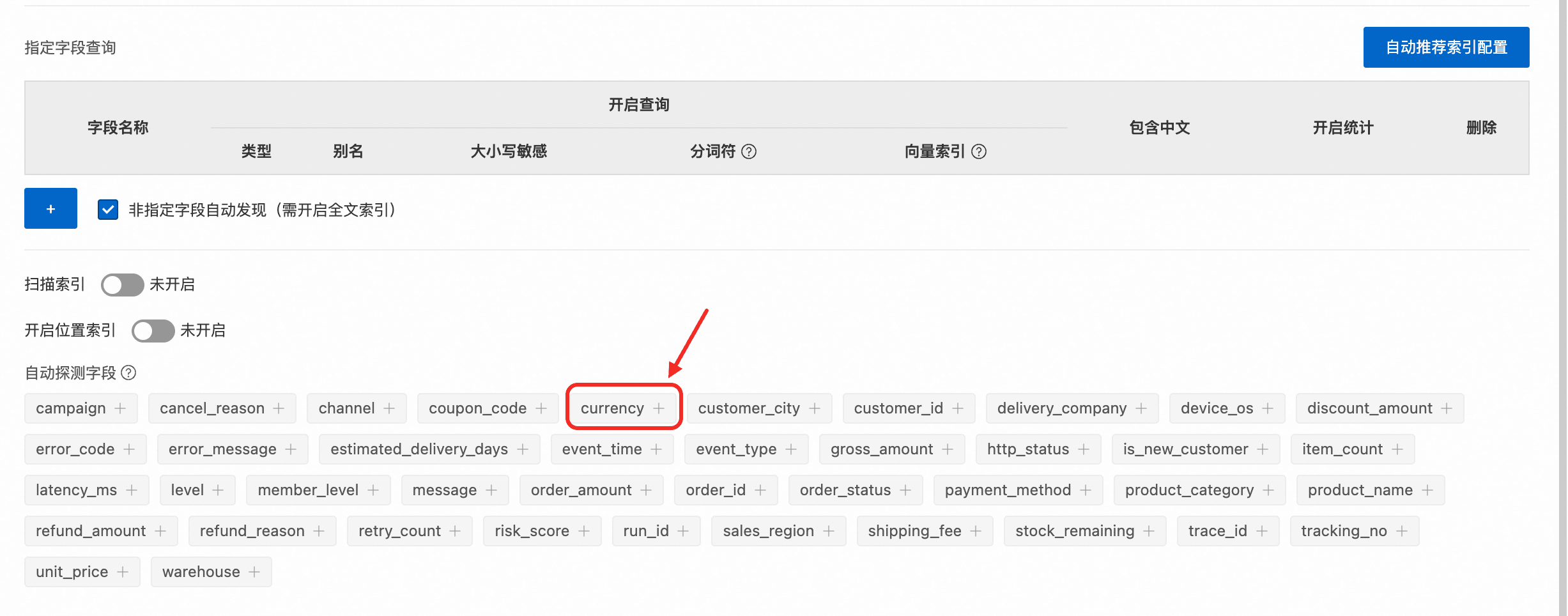
Task: Add the discount_amount field via its plus icon
Action: coord(1447,408)
